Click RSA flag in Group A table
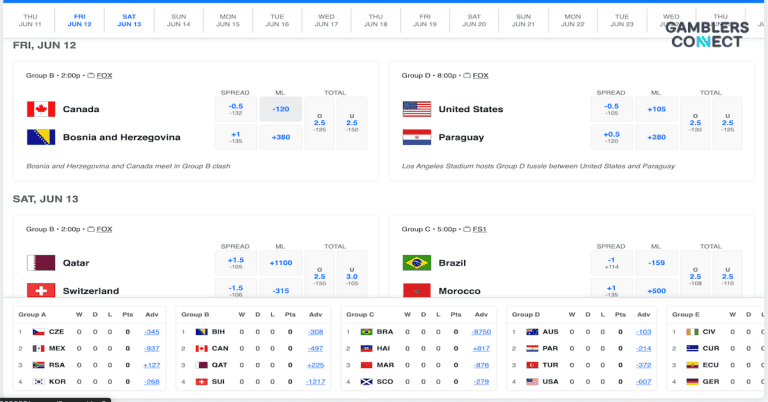This screenshot has height=402, width=768. click(39, 365)
